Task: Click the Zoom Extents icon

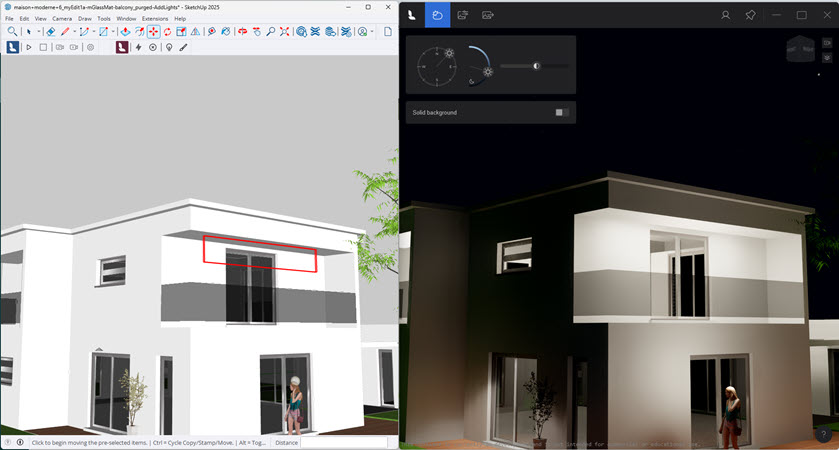Action: [x=285, y=32]
